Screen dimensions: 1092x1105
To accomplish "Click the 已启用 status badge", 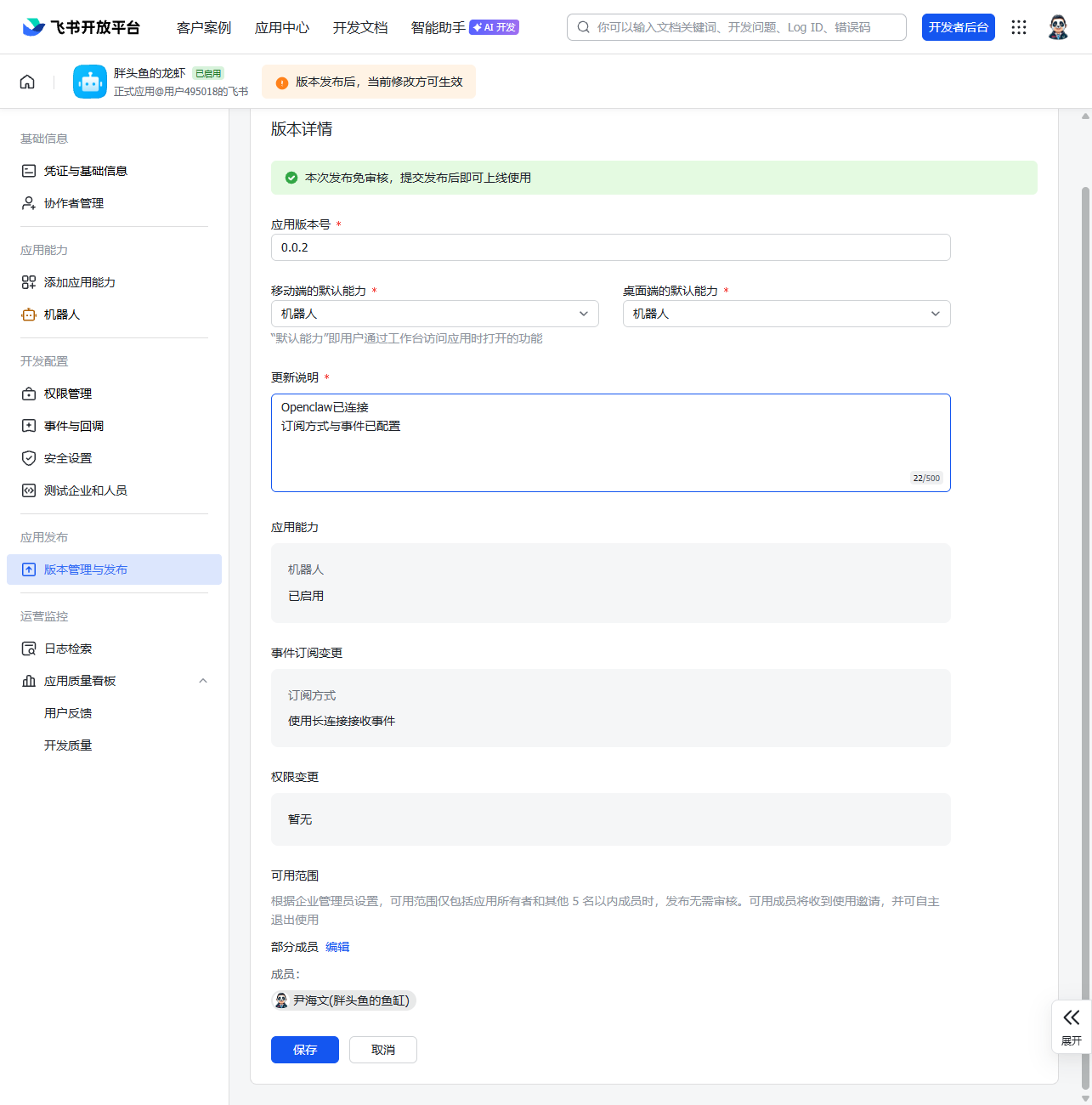I will tap(208, 74).
